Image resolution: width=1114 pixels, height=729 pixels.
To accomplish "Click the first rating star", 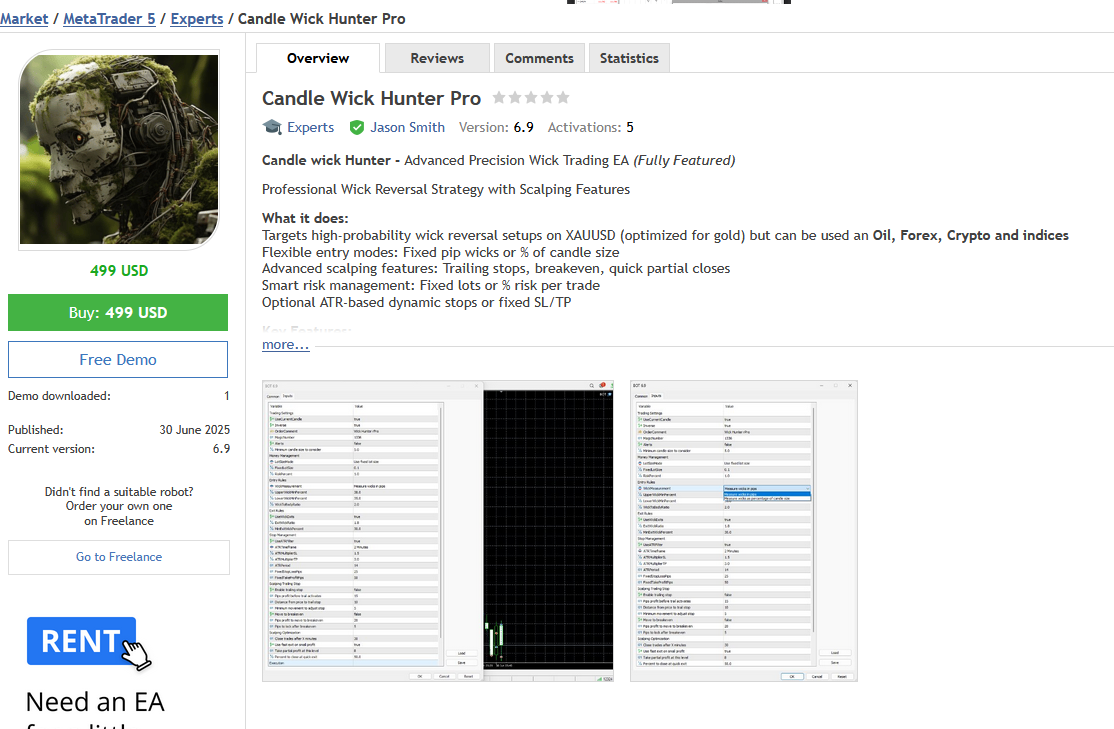I will point(499,97).
